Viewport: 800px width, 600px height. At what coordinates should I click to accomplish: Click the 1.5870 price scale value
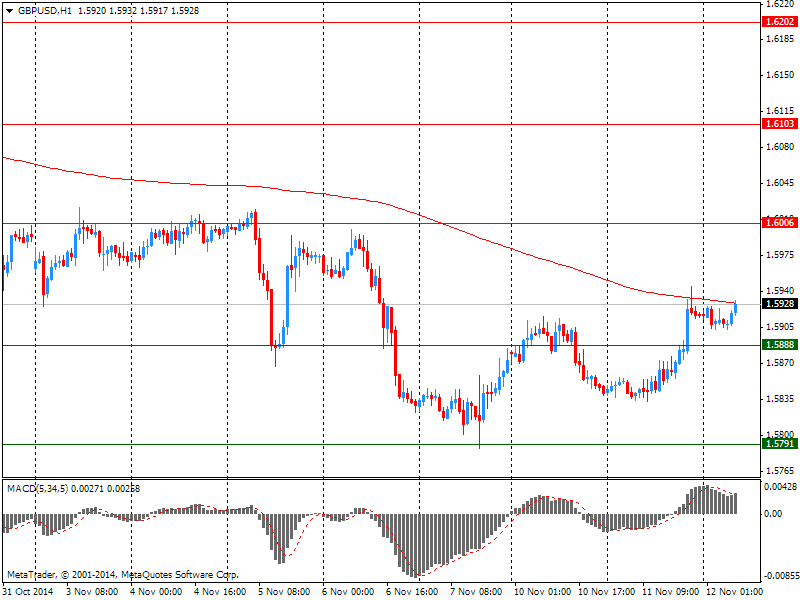click(x=780, y=363)
